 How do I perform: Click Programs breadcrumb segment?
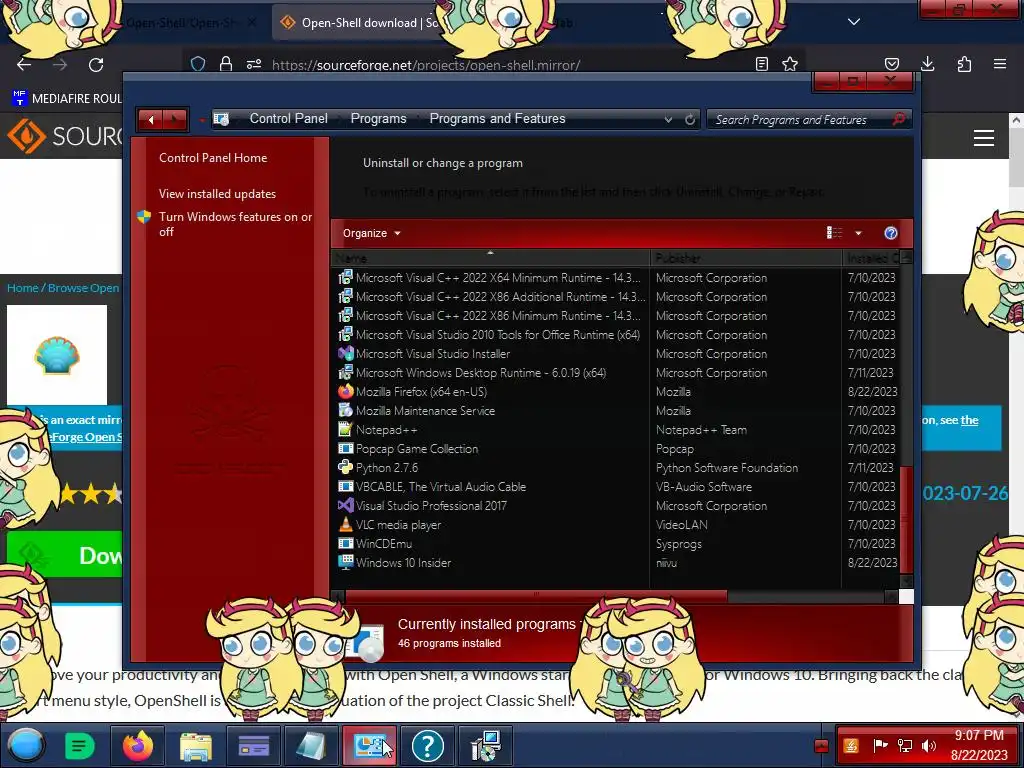378,118
